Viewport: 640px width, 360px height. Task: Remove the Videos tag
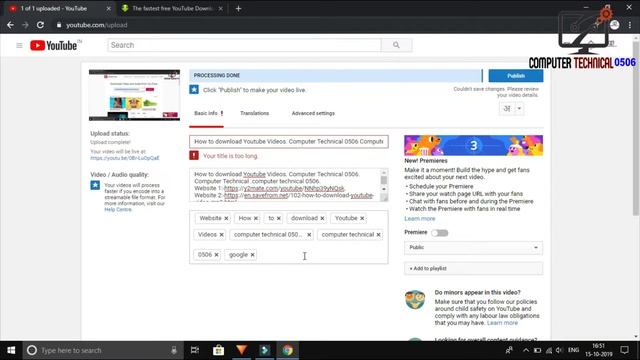(x=222, y=235)
